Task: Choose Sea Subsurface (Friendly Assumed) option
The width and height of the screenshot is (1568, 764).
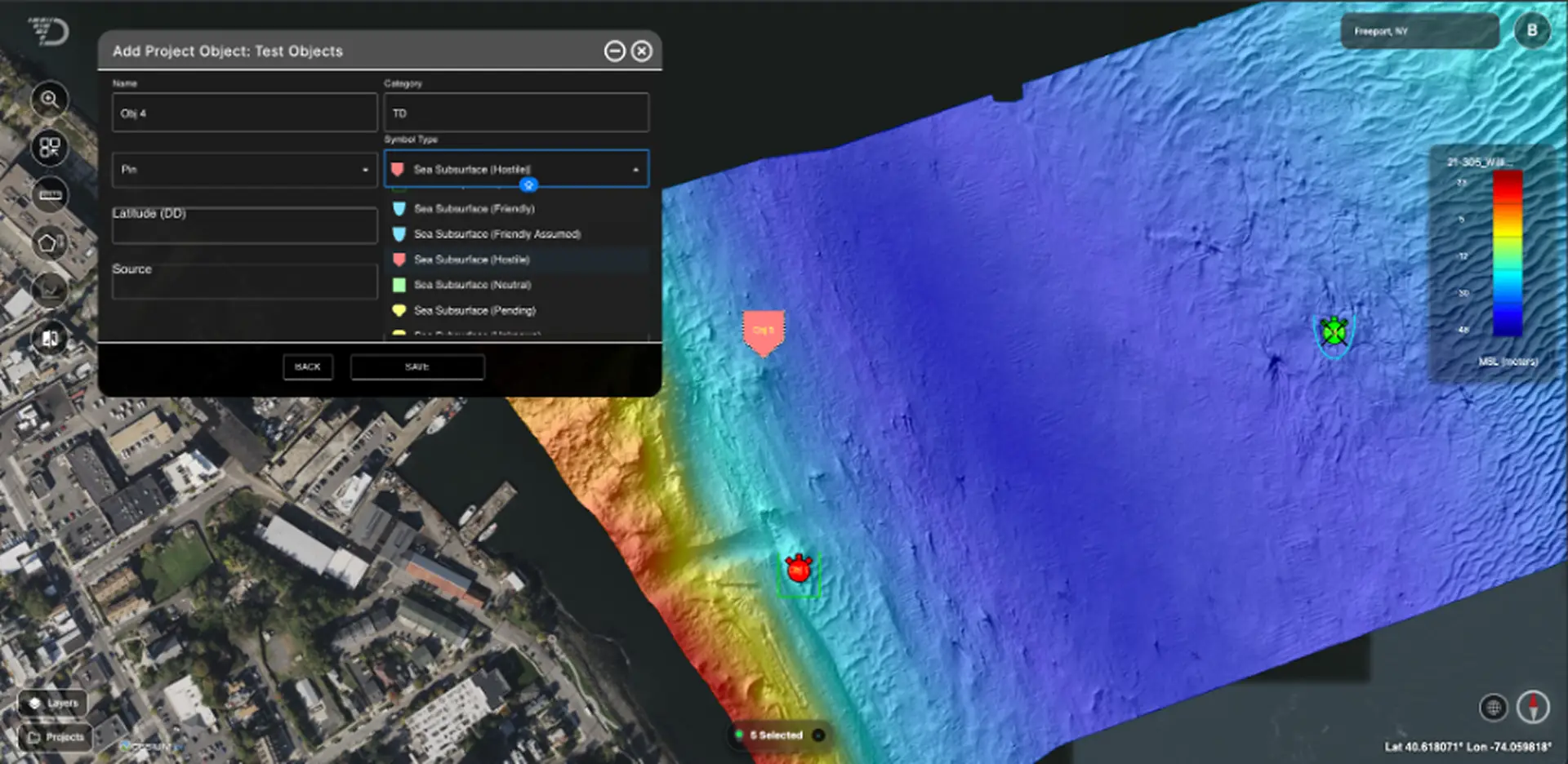Action: 497,234
